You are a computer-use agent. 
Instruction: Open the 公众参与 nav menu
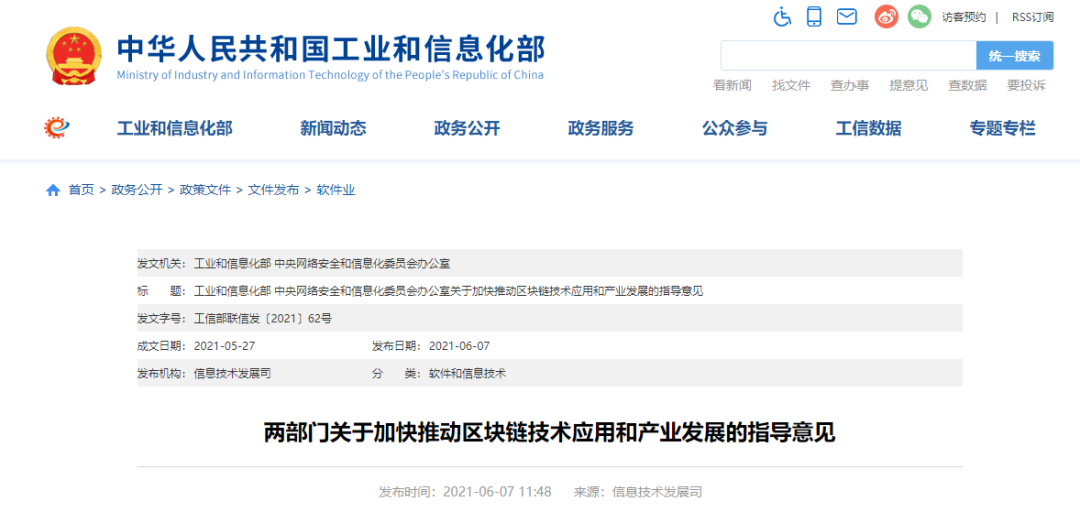pyautogui.click(x=735, y=128)
